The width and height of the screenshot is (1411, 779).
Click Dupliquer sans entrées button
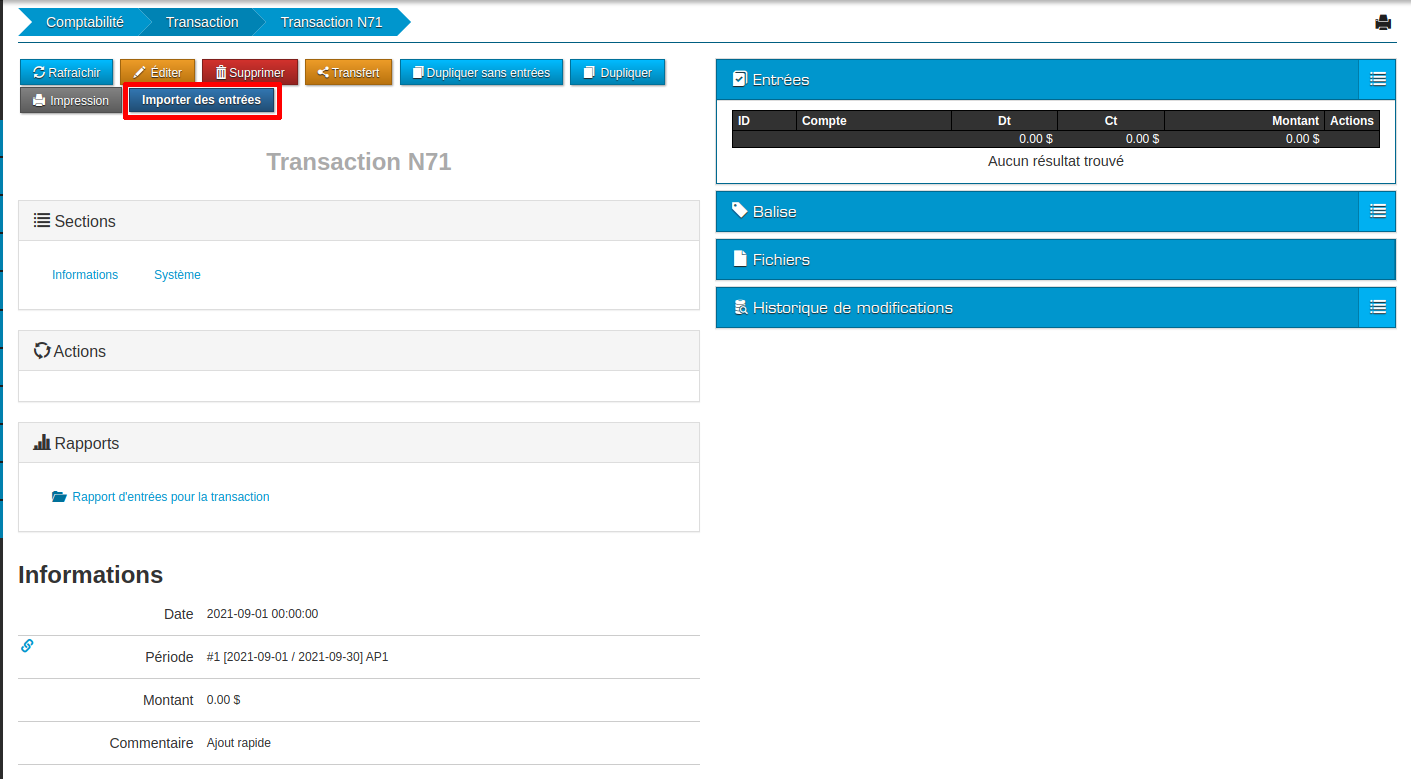point(481,73)
